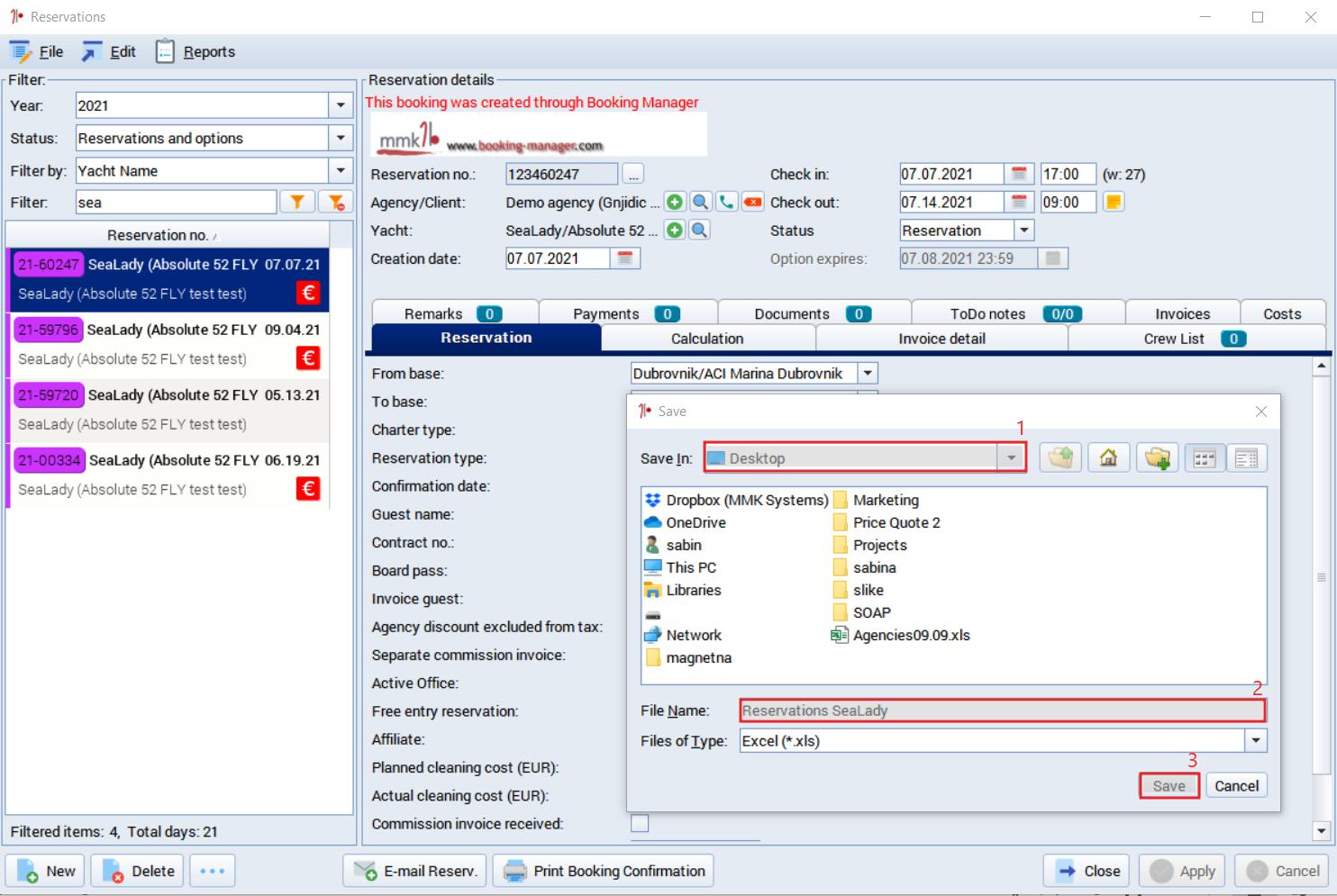Switch to Calculation tab
Viewport: 1337px width, 896px height.
(x=707, y=339)
